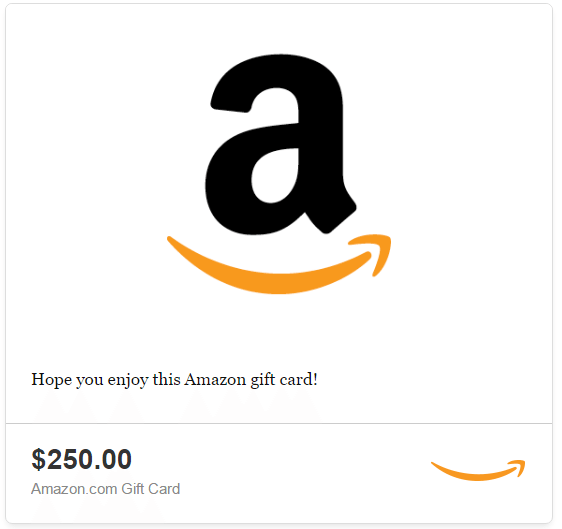Select the "$250.00" gift card amount
Viewport: 562px width, 529px height.
click(82, 459)
